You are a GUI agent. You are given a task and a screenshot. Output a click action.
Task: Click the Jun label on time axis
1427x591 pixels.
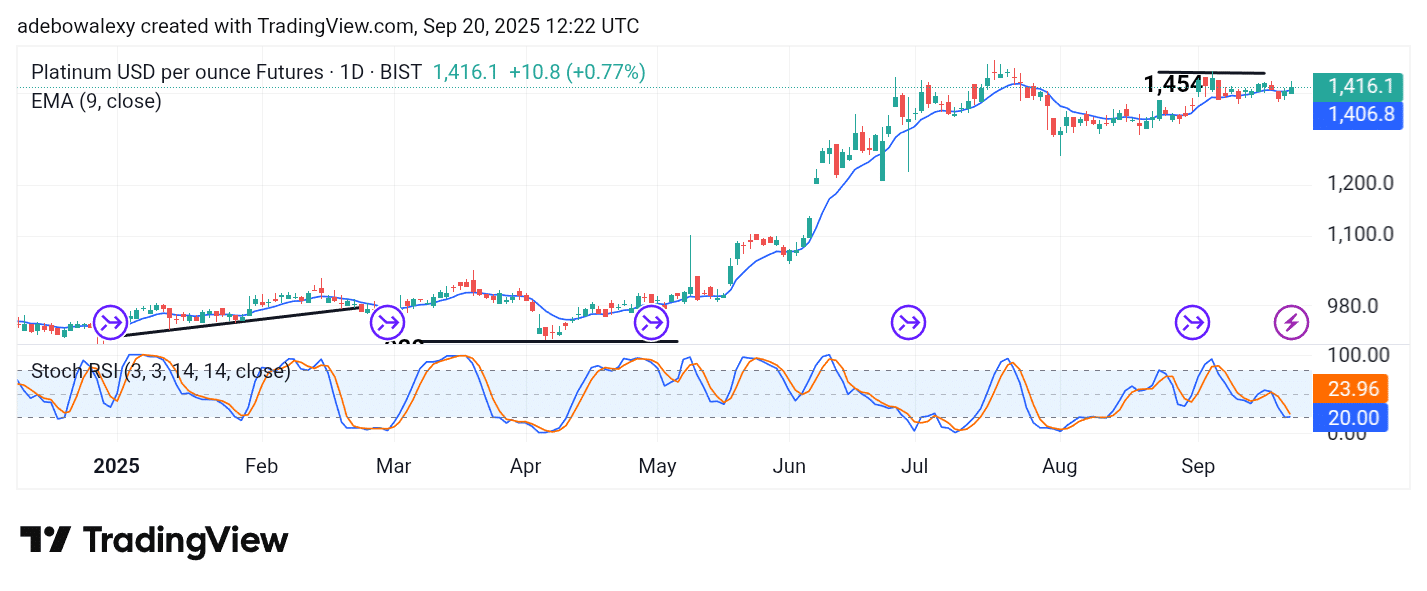tap(790, 467)
